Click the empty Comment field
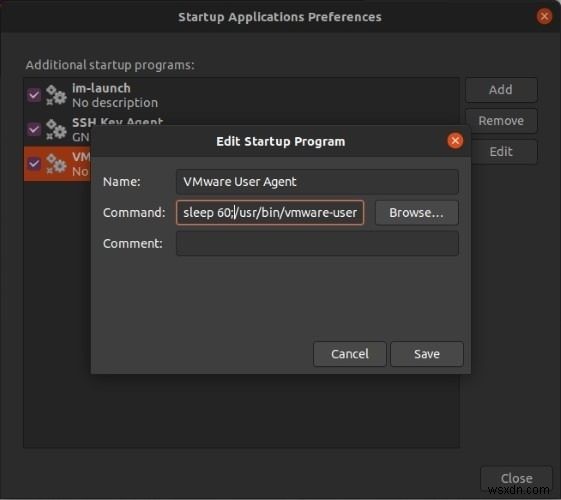Screen dimensions: 561x500 [x=317, y=244]
